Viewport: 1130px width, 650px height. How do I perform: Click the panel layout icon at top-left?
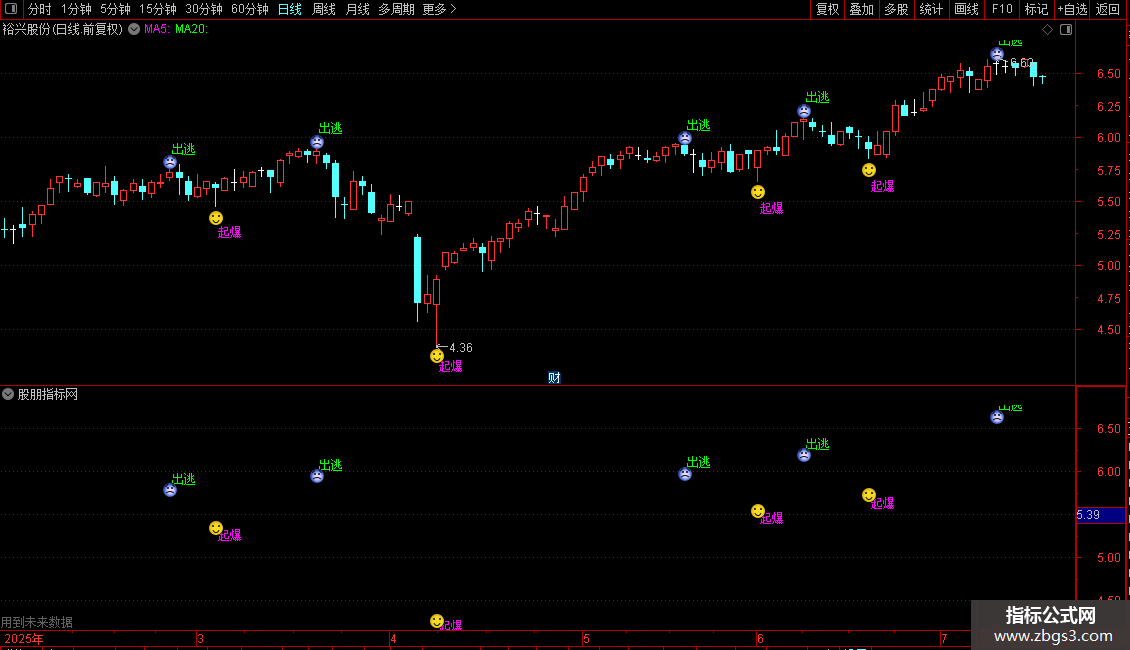(11, 9)
